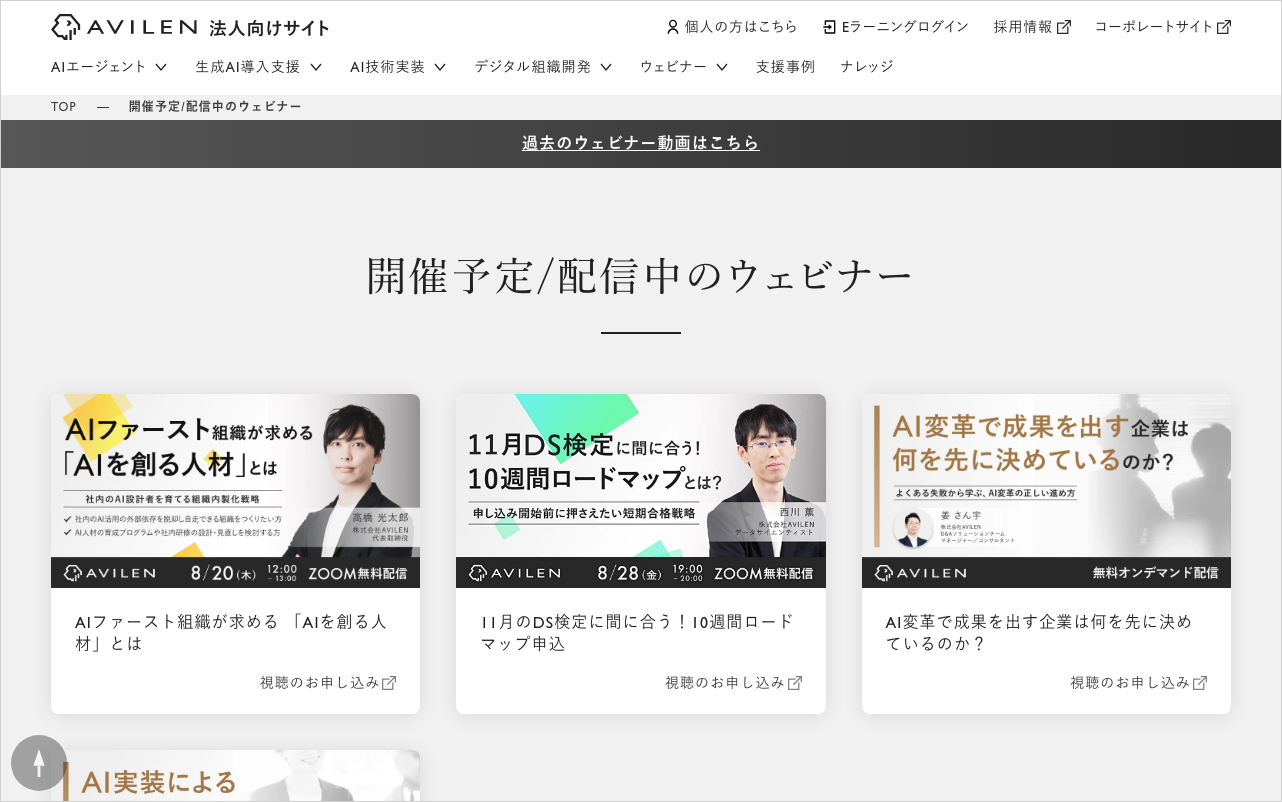The image size is (1282, 802).
Task: Open the 生成AI導入支援 nav item
Action: point(248,67)
